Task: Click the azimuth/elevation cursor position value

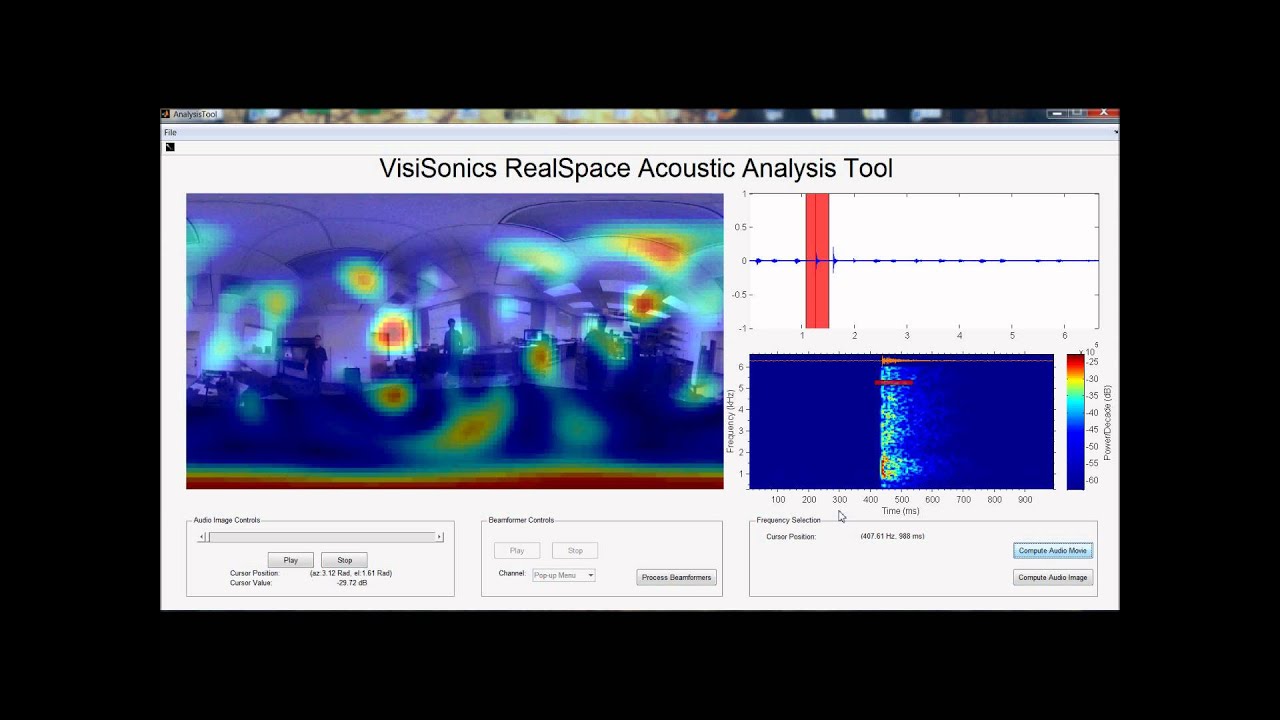Action: (x=351, y=573)
